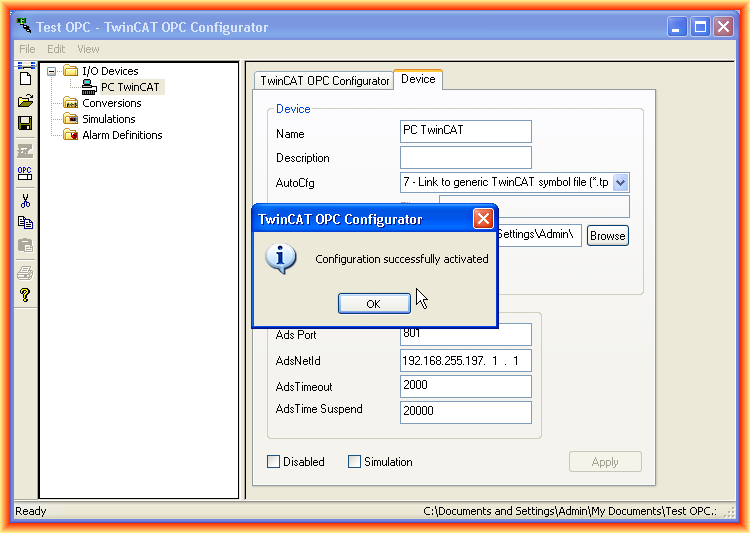Click the AdsTimeout input field
The image size is (750, 533).
click(465, 386)
